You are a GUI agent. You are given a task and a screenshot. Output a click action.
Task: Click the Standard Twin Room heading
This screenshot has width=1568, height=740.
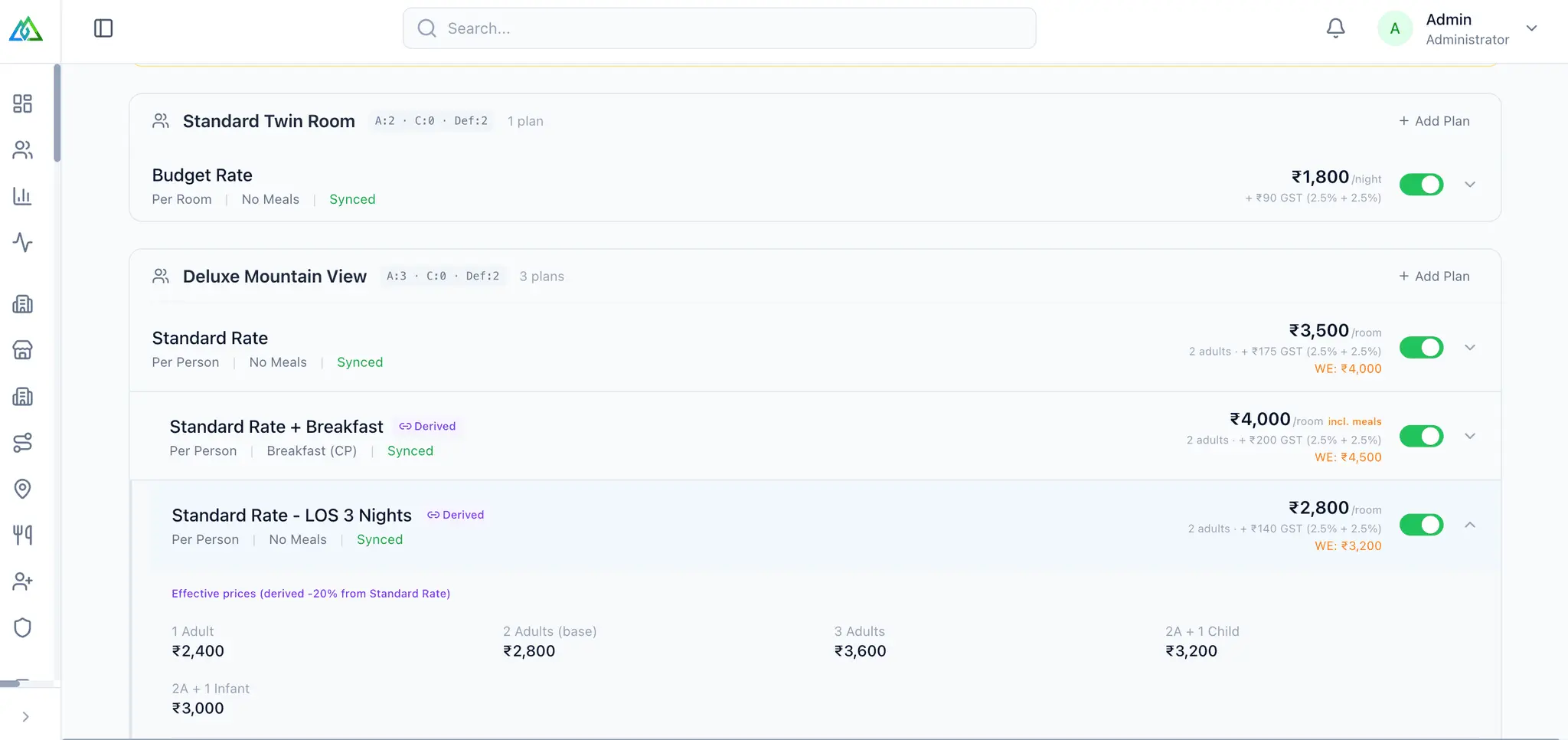[269, 121]
